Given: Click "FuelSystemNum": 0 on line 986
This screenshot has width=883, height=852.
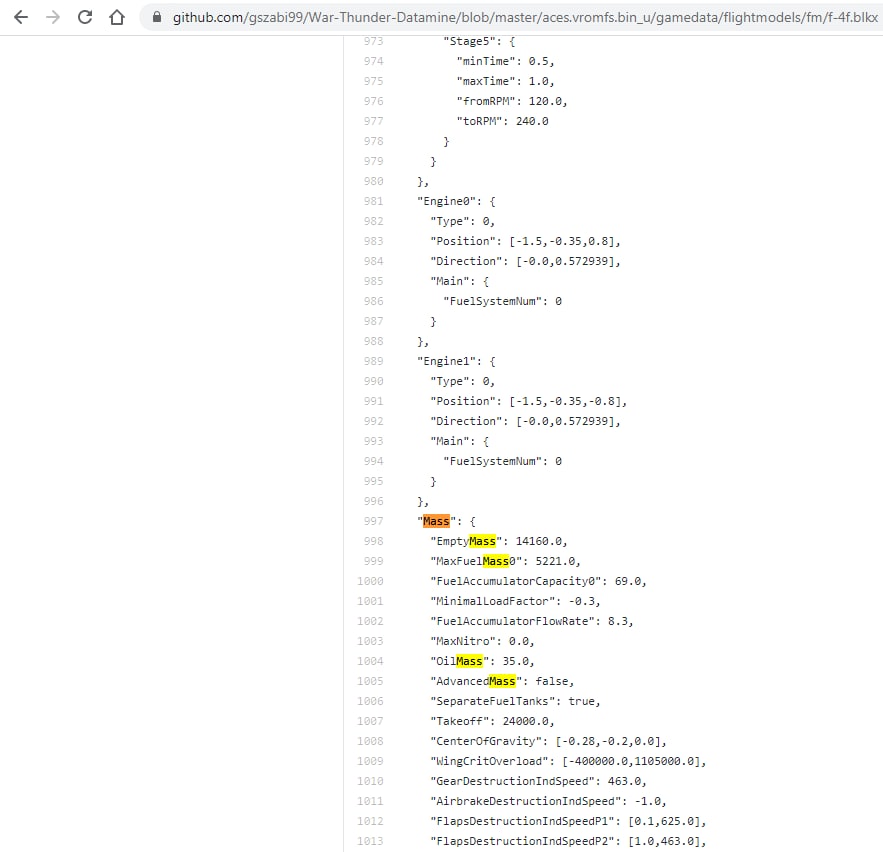Looking at the screenshot, I should [x=502, y=301].
